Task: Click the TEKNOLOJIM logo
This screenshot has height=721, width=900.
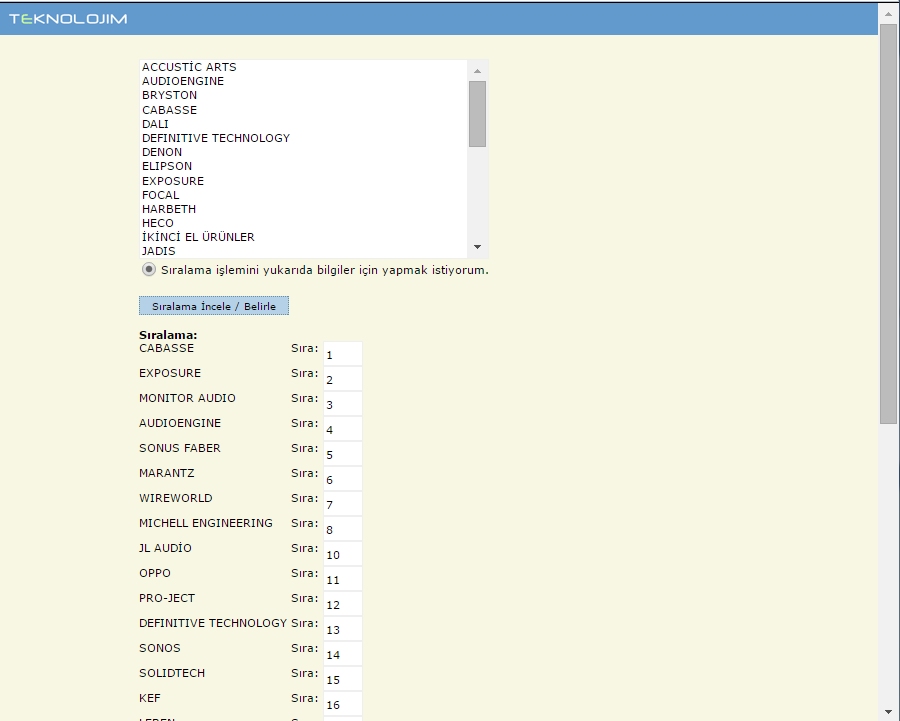Action: pyautogui.click(x=68, y=19)
